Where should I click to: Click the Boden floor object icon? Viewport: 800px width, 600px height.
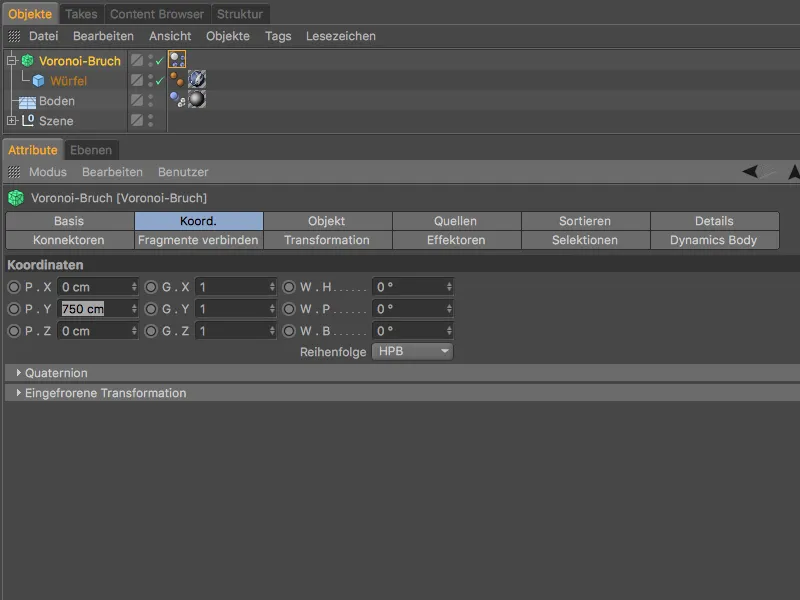27,102
